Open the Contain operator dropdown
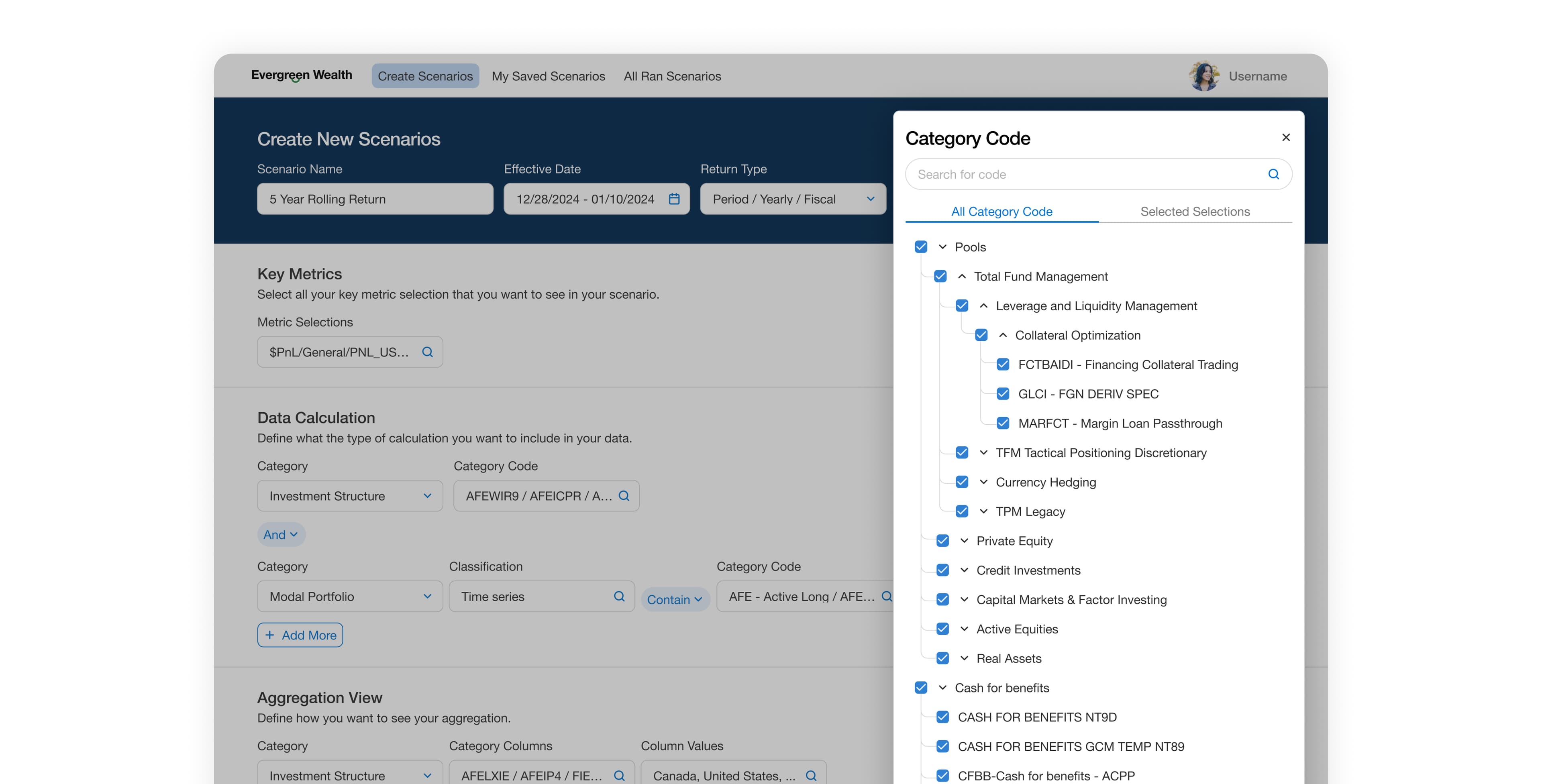 [x=675, y=599]
